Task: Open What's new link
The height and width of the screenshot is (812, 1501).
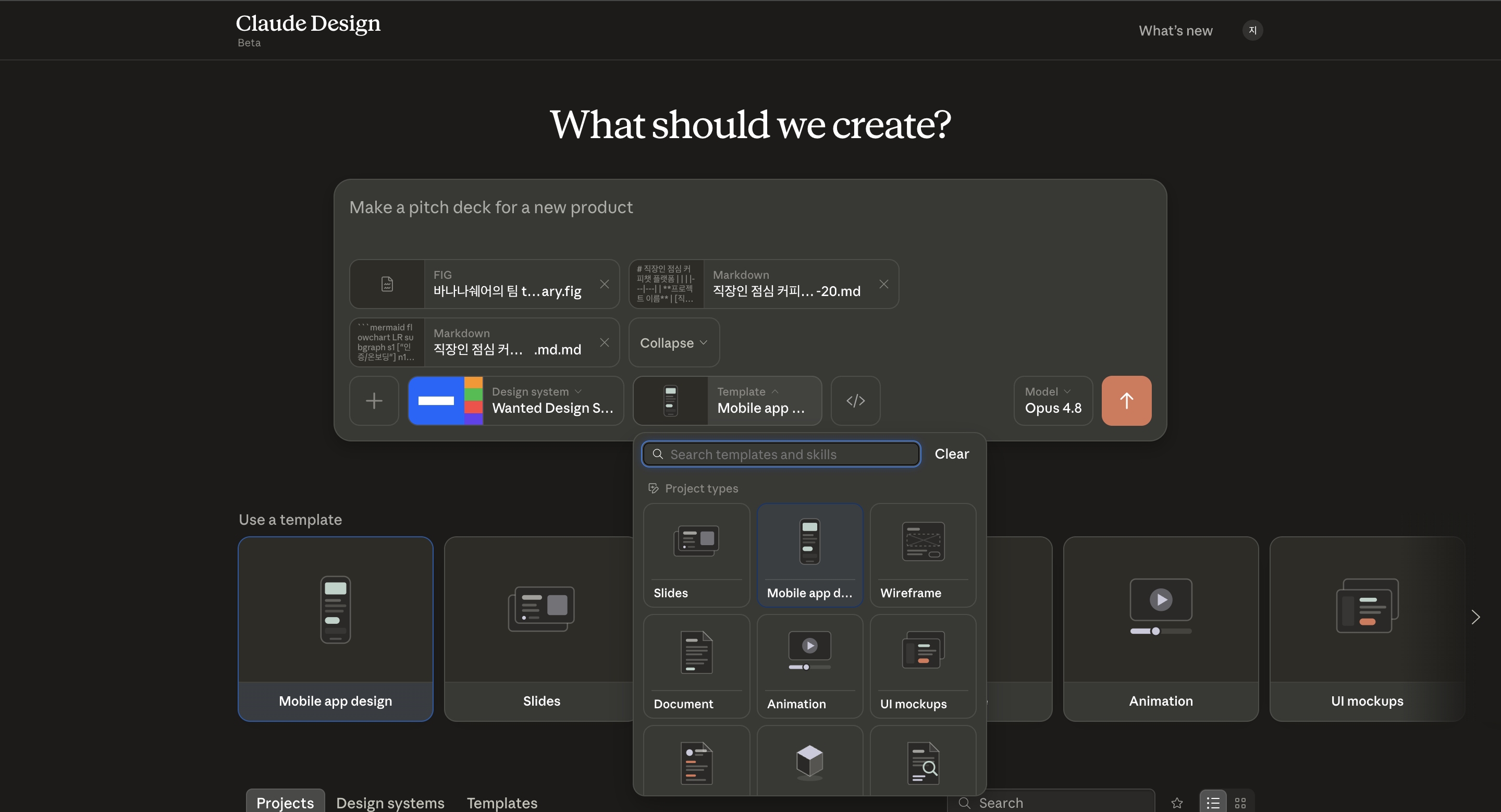Action: pos(1175,30)
